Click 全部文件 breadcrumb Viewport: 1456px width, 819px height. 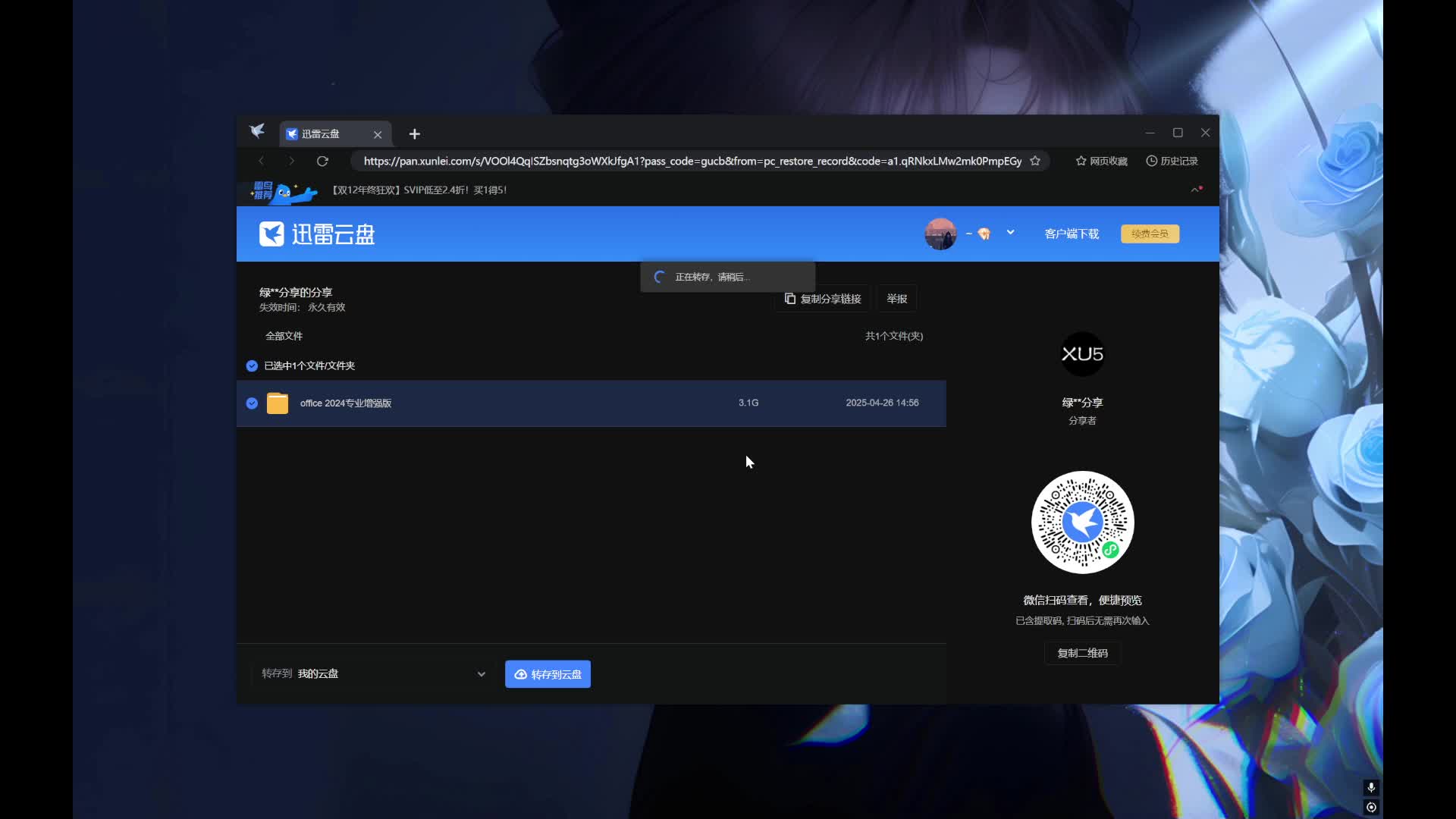click(284, 336)
